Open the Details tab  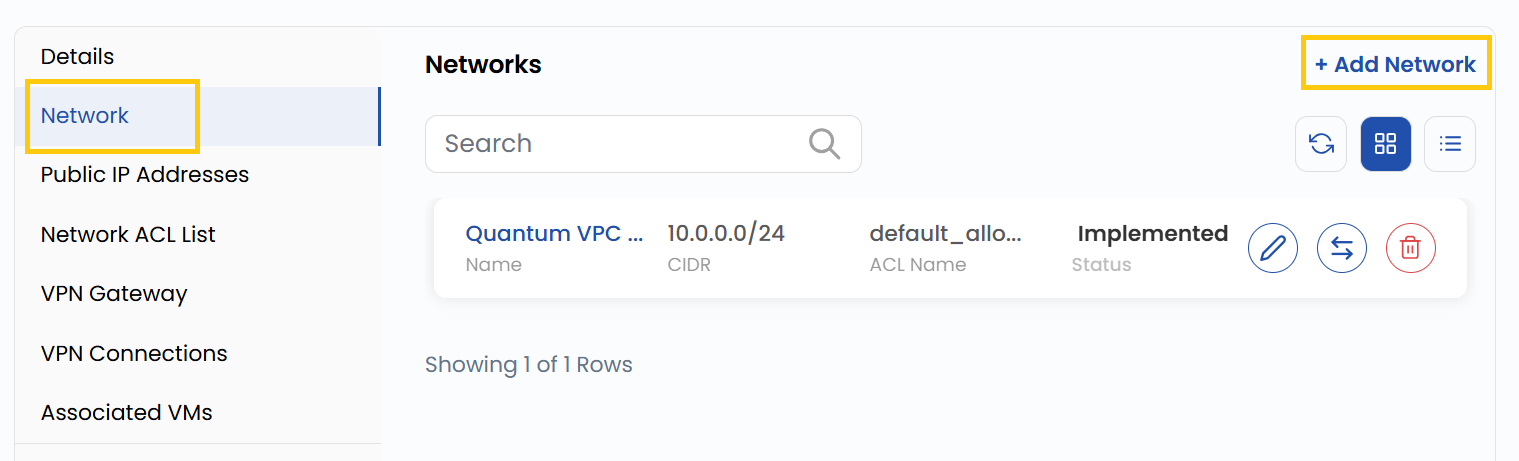(x=78, y=57)
